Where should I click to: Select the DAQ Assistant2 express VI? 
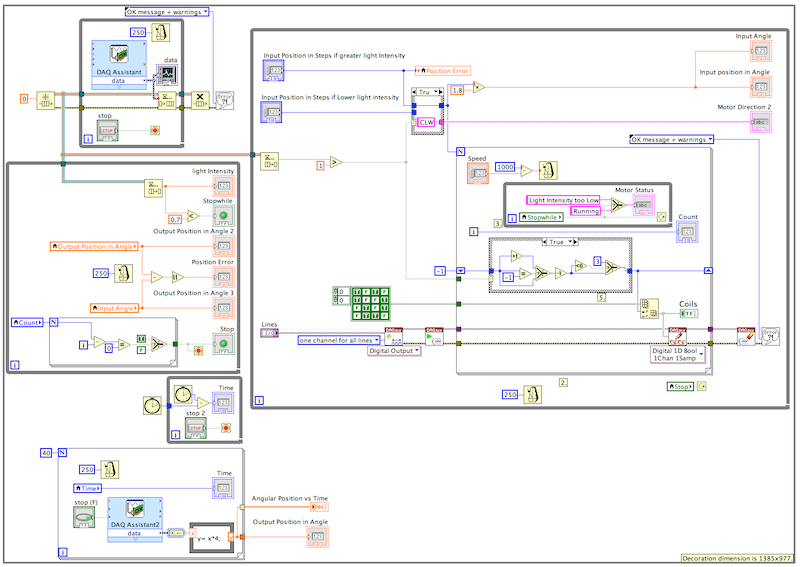[x=135, y=520]
